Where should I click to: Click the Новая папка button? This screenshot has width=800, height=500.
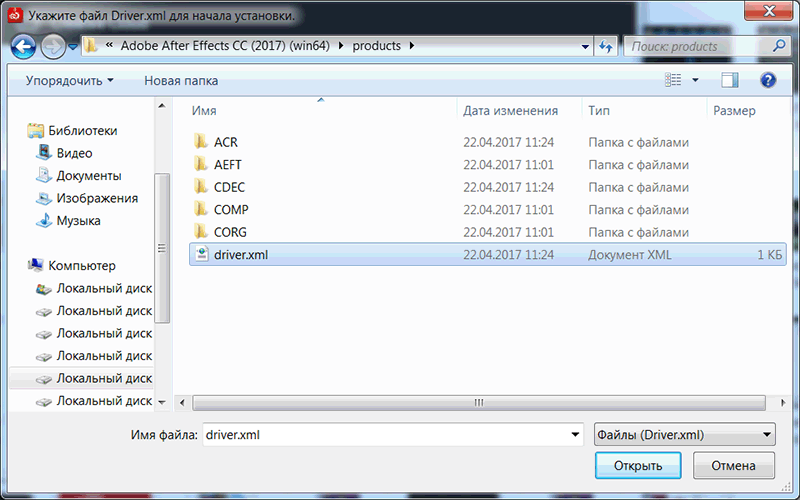click(181, 81)
